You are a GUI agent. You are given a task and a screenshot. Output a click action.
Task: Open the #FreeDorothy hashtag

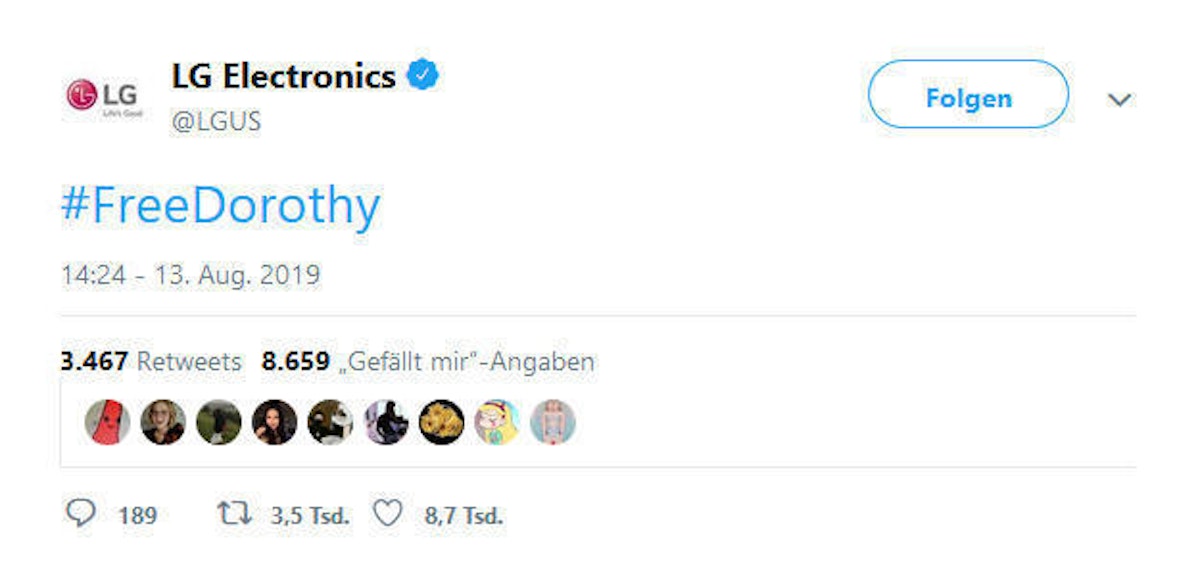click(x=220, y=205)
